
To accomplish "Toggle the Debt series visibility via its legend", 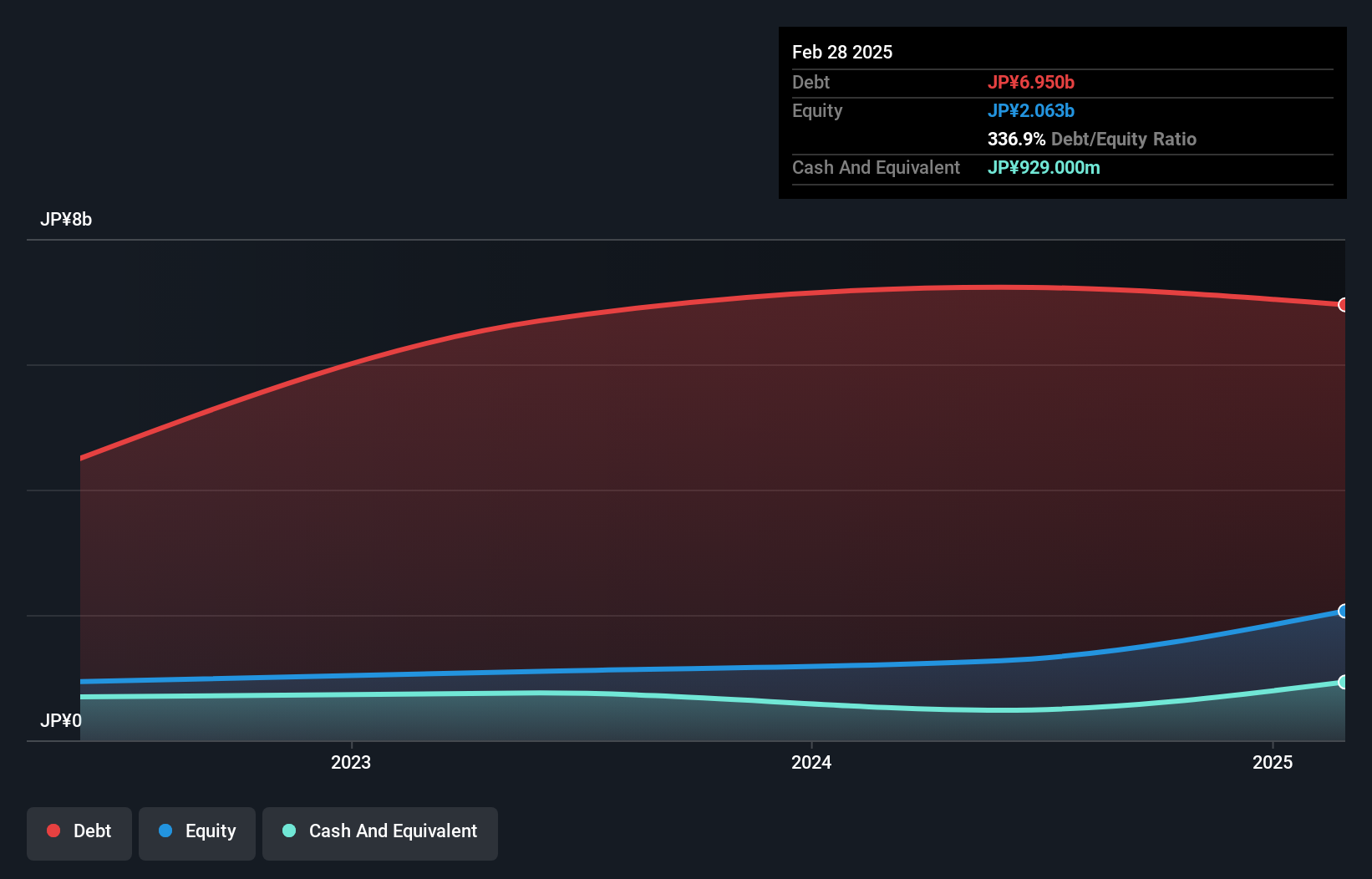I will point(79,831).
